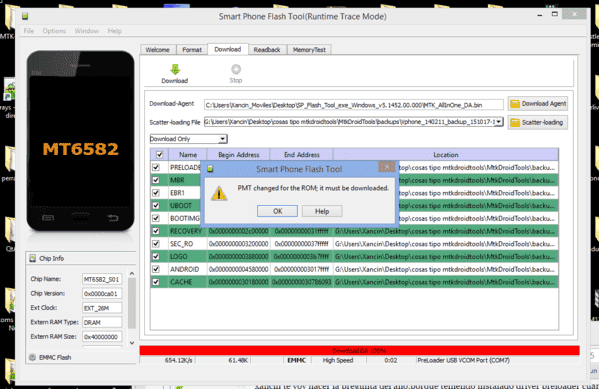Switch to the MemoryTest tab
The image size is (599, 389).
click(x=309, y=50)
